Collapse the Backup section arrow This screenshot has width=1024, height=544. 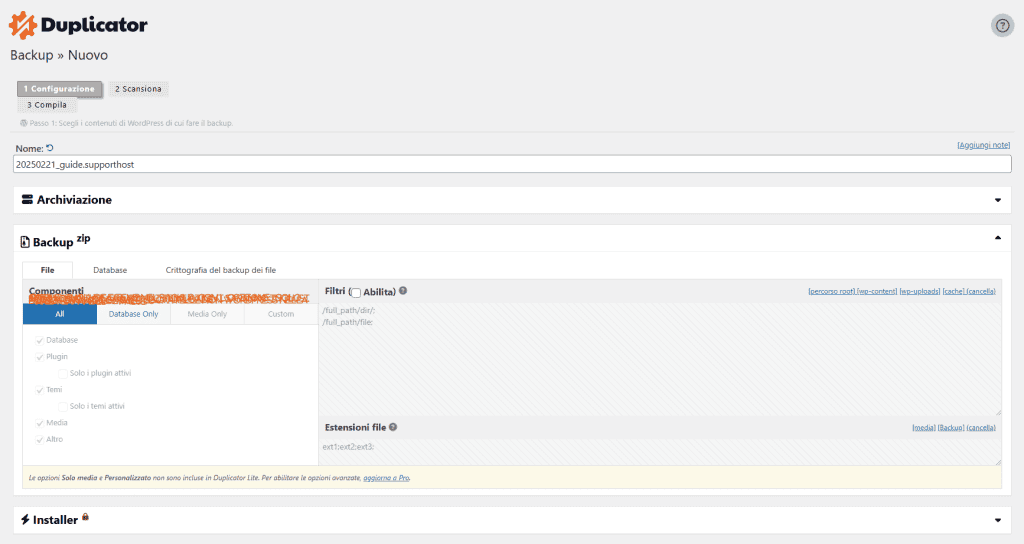tap(998, 238)
